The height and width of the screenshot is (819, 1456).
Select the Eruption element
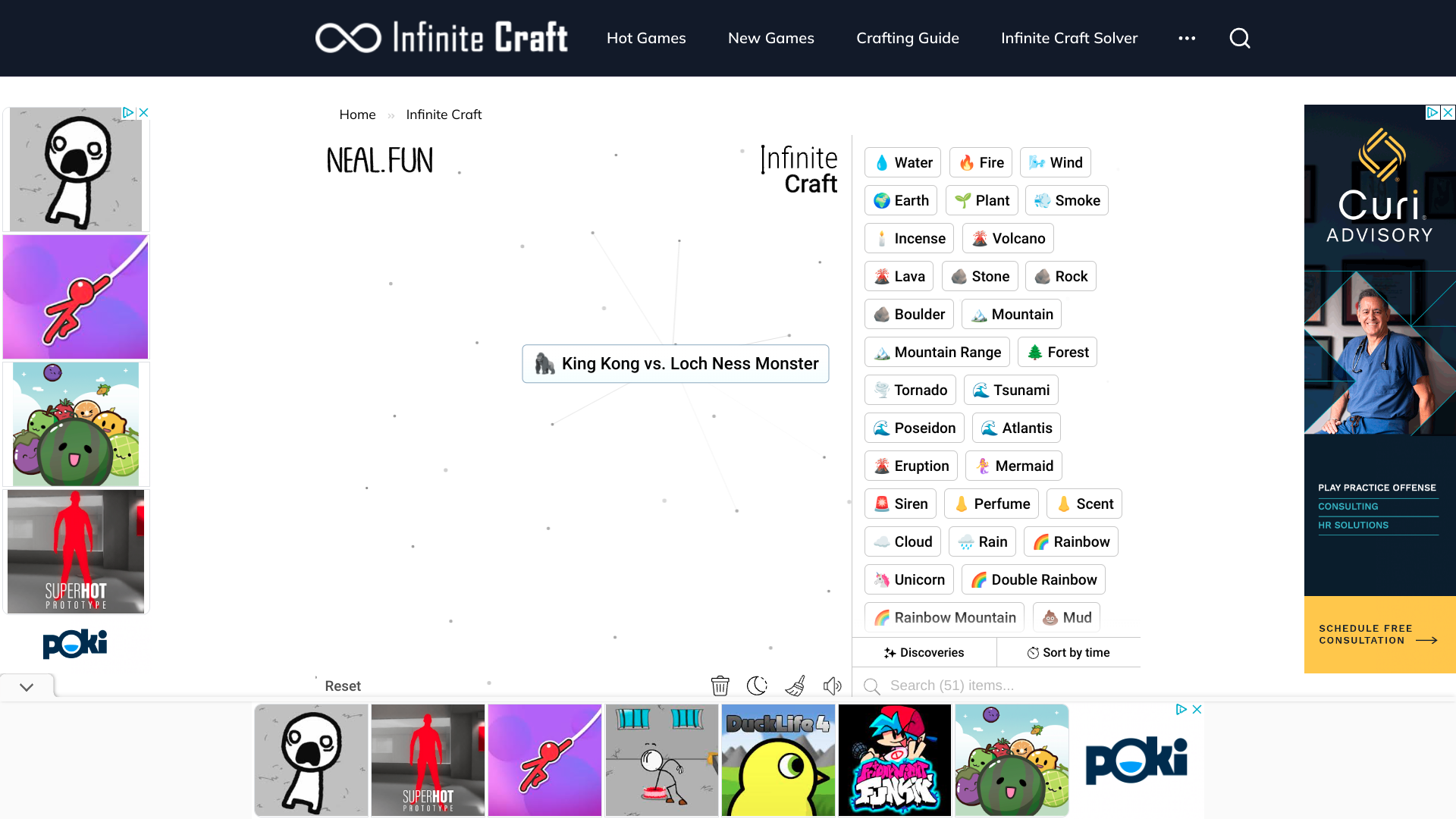click(911, 466)
